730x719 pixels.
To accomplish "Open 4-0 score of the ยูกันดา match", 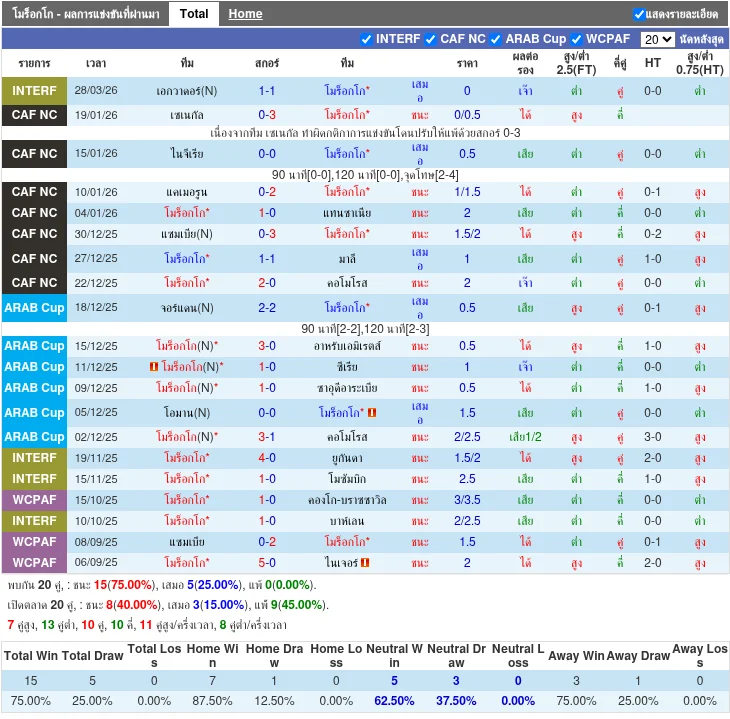I will coord(267,458).
